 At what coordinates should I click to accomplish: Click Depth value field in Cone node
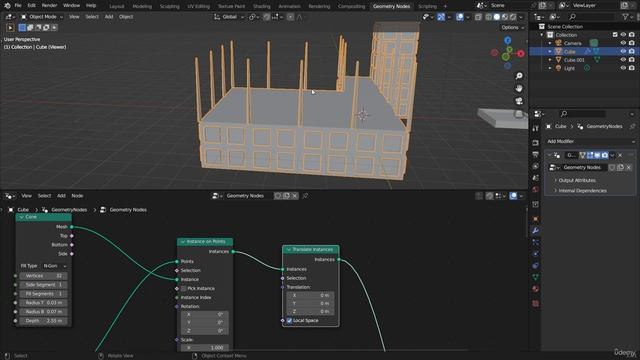click(x=44, y=321)
